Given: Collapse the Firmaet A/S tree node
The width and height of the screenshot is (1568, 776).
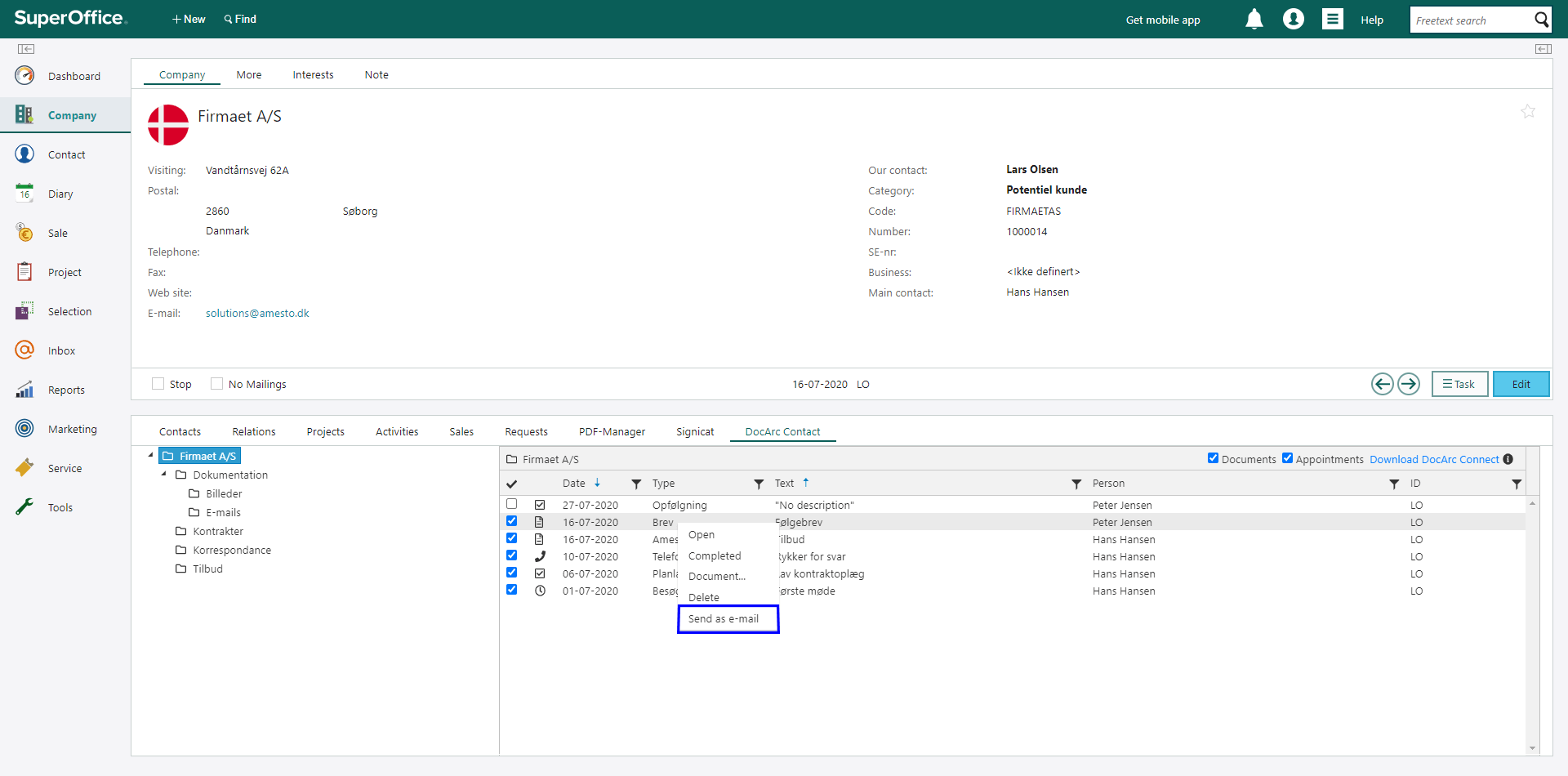Looking at the screenshot, I should (151, 455).
